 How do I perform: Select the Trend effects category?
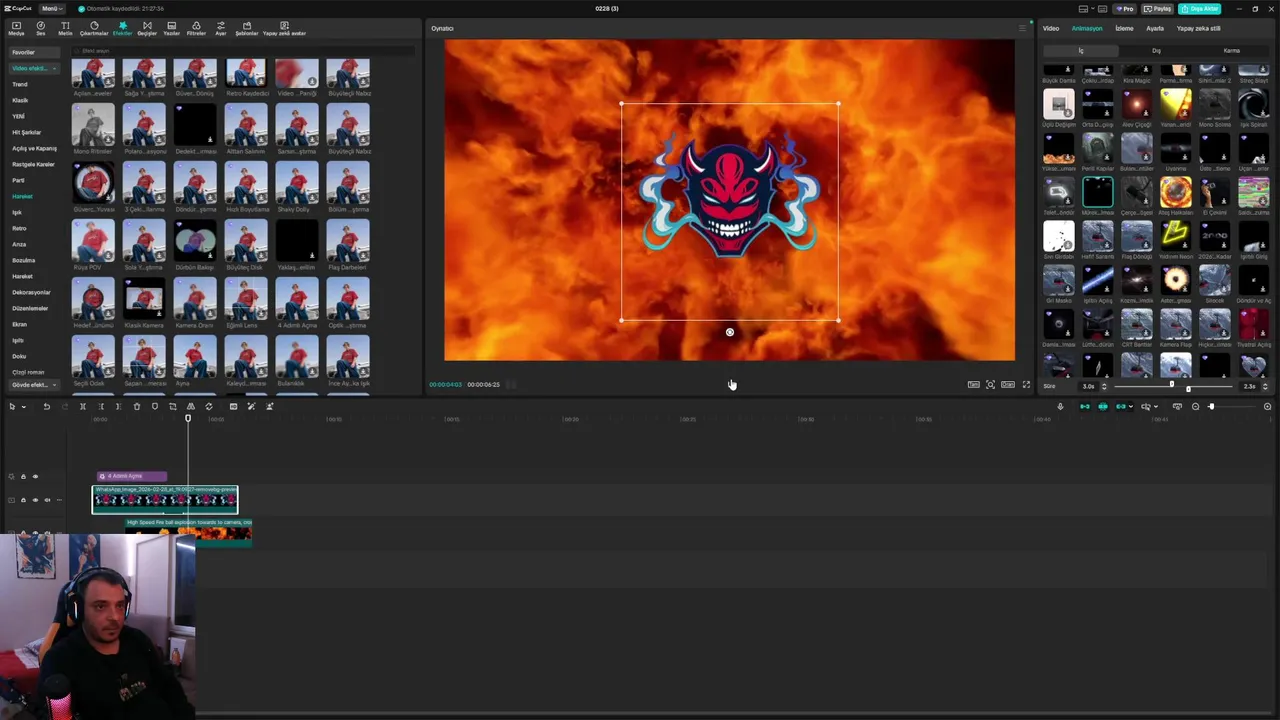[x=19, y=84]
